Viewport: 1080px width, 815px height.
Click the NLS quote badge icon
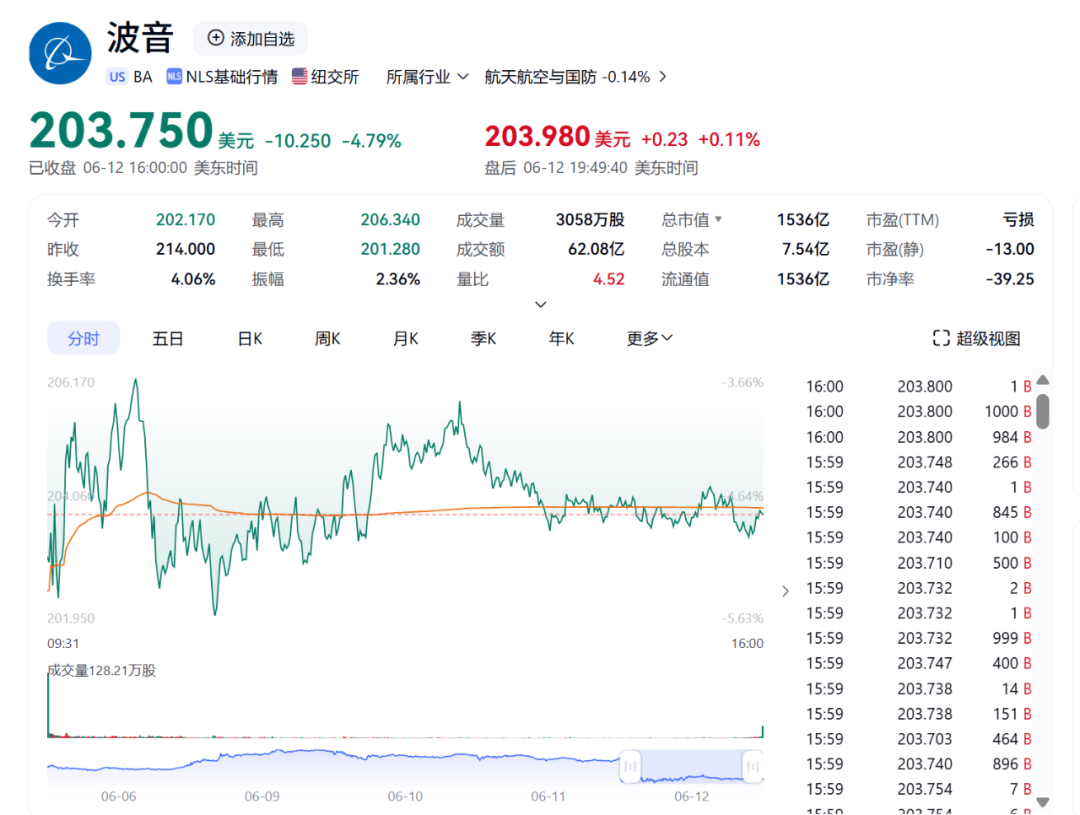tap(174, 76)
